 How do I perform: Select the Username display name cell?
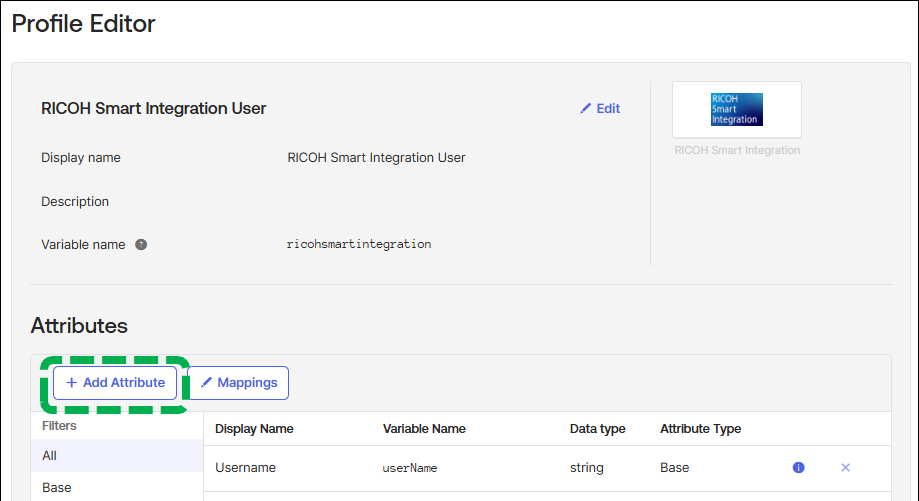point(245,467)
